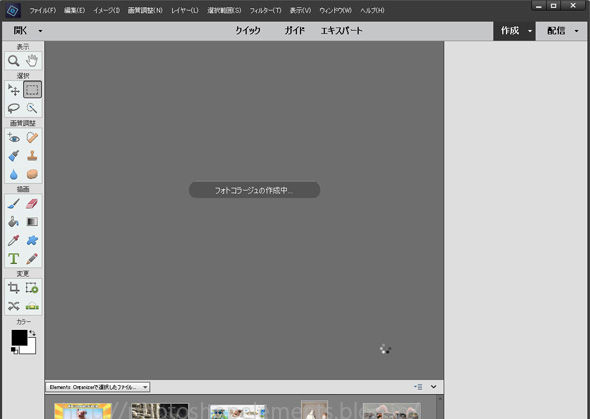Open the 選択範囲(S) menu

(x=224, y=11)
